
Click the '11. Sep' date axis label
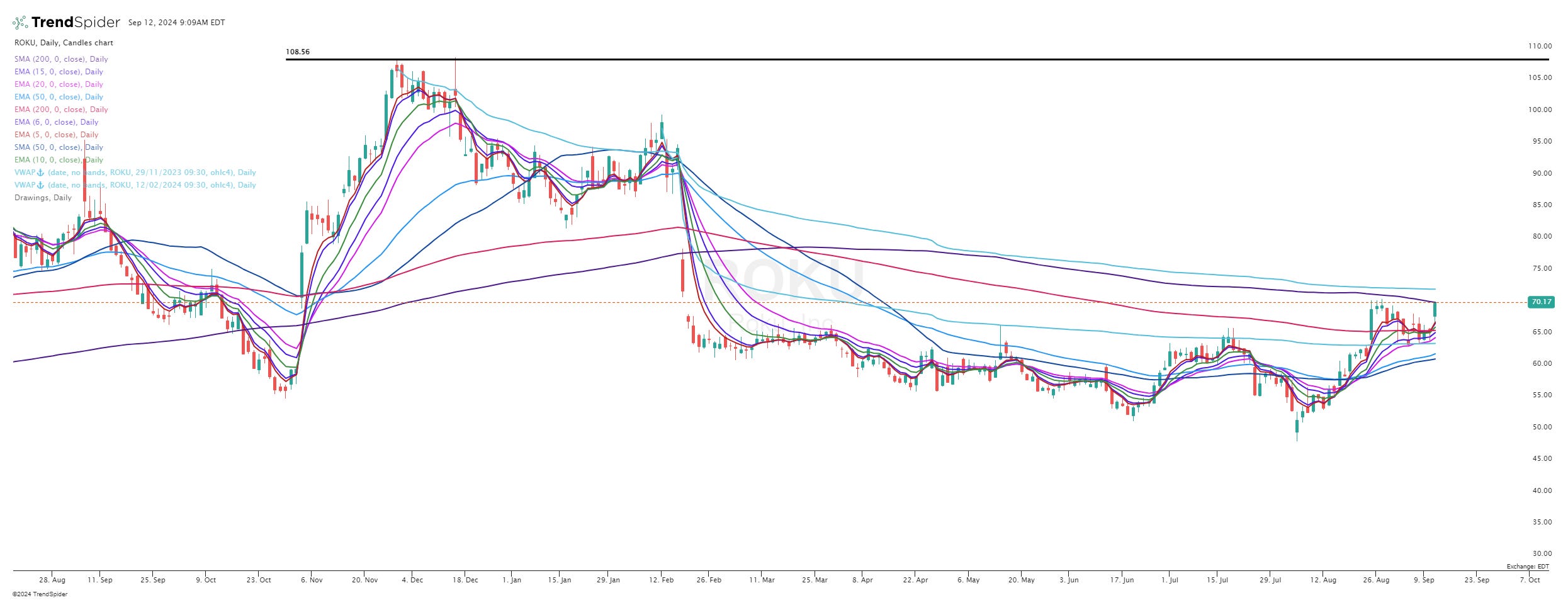pyautogui.click(x=100, y=580)
